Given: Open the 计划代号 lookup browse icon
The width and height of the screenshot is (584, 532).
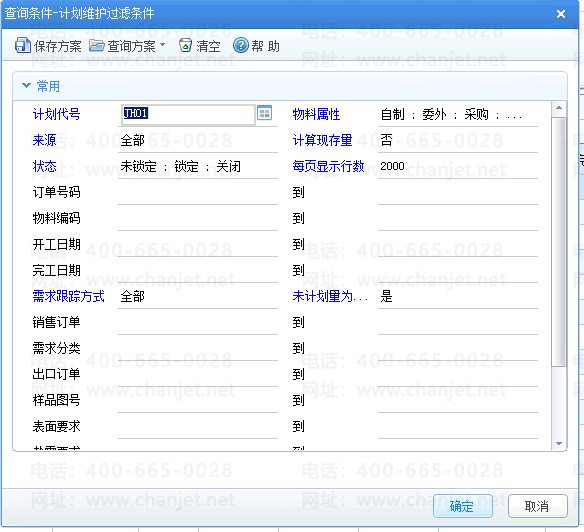Looking at the screenshot, I should (264, 113).
